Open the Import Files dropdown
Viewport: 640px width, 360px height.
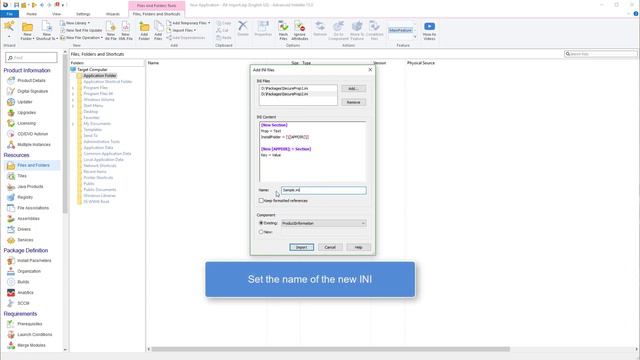coord(181,30)
